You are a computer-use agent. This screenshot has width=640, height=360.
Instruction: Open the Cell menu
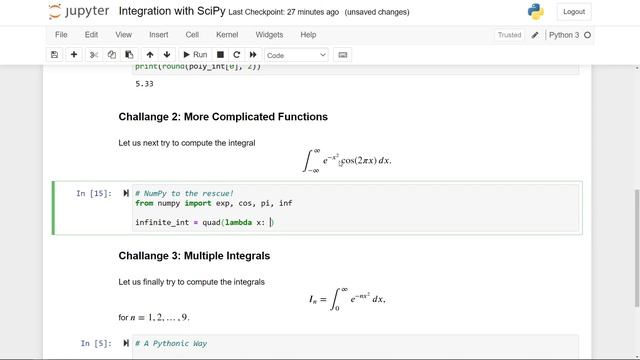coord(192,35)
